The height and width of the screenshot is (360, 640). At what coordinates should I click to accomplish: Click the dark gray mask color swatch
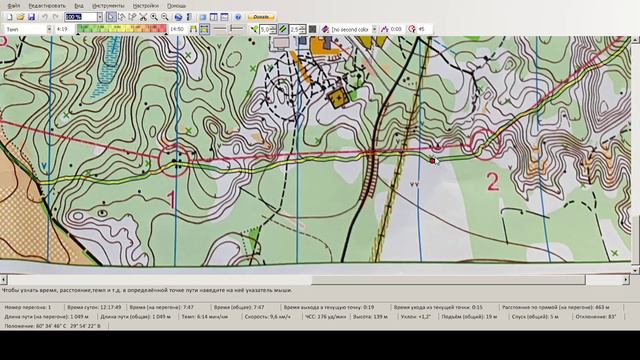coord(312,29)
